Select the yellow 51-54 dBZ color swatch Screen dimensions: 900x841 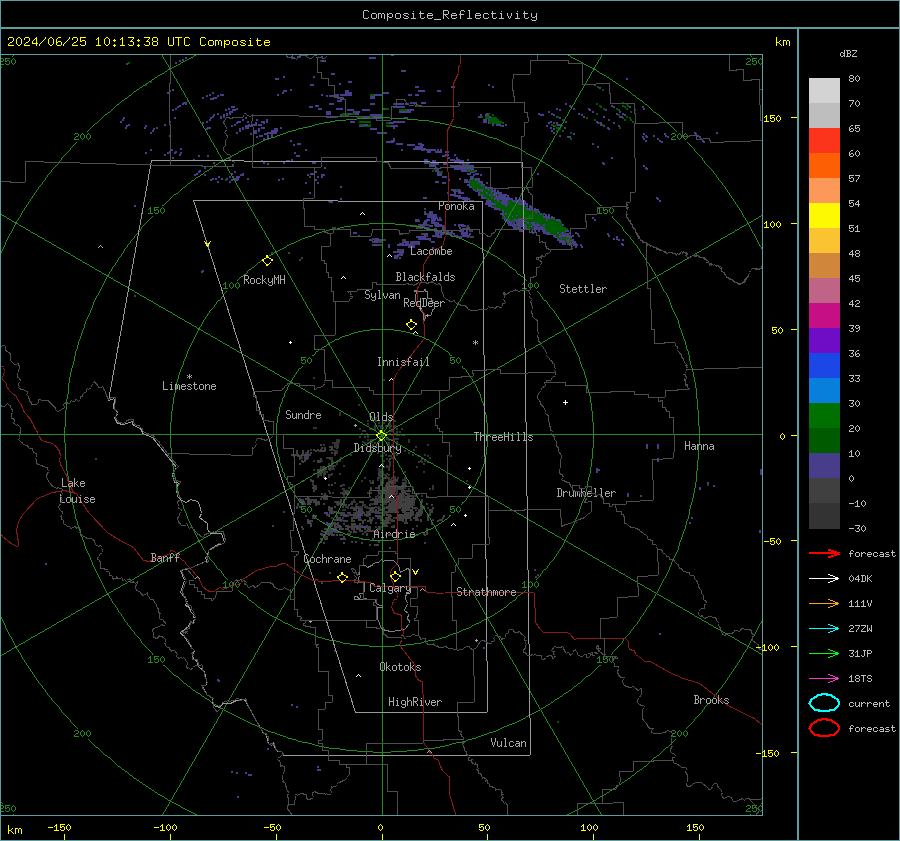pos(824,215)
